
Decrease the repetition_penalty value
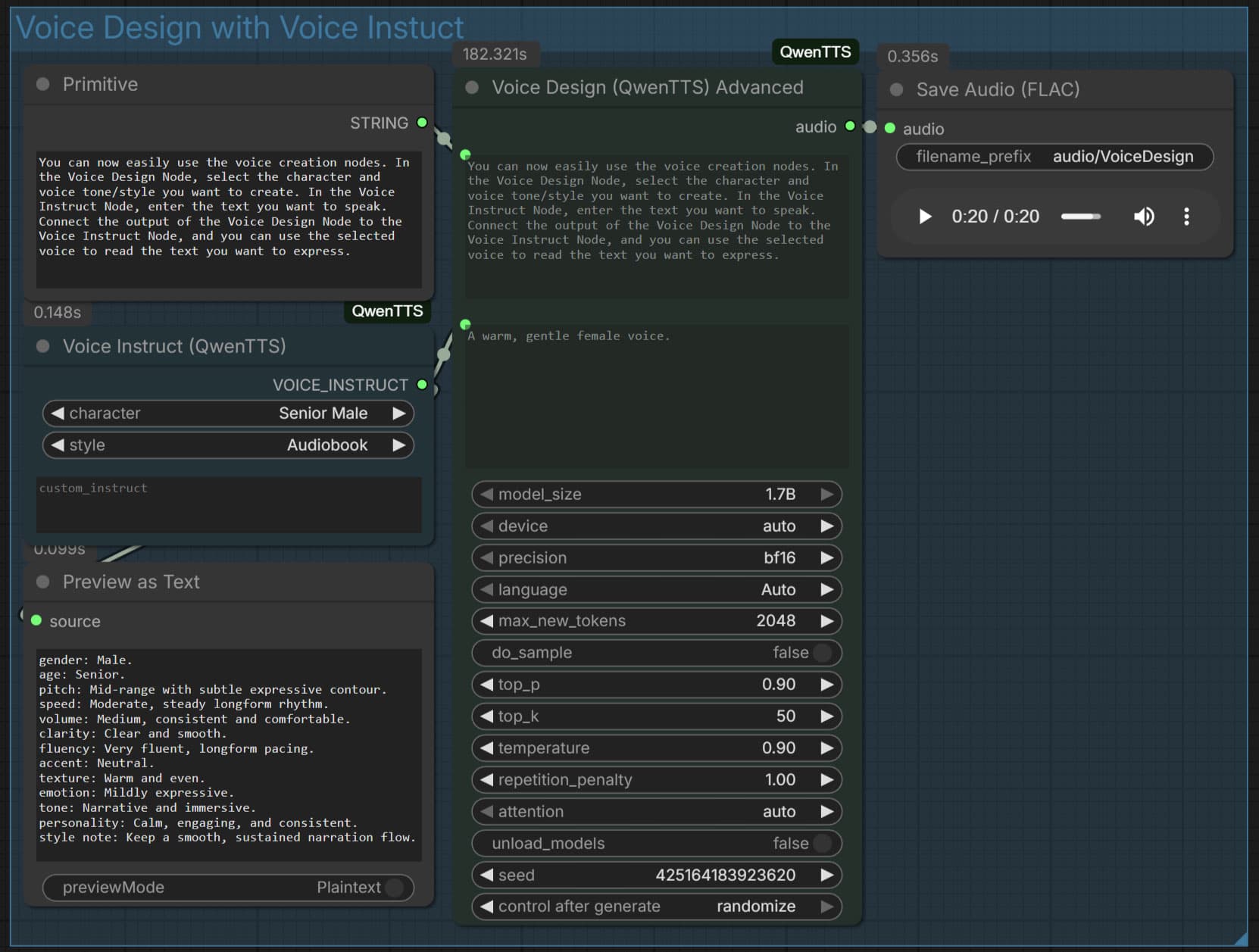click(486, 780)
